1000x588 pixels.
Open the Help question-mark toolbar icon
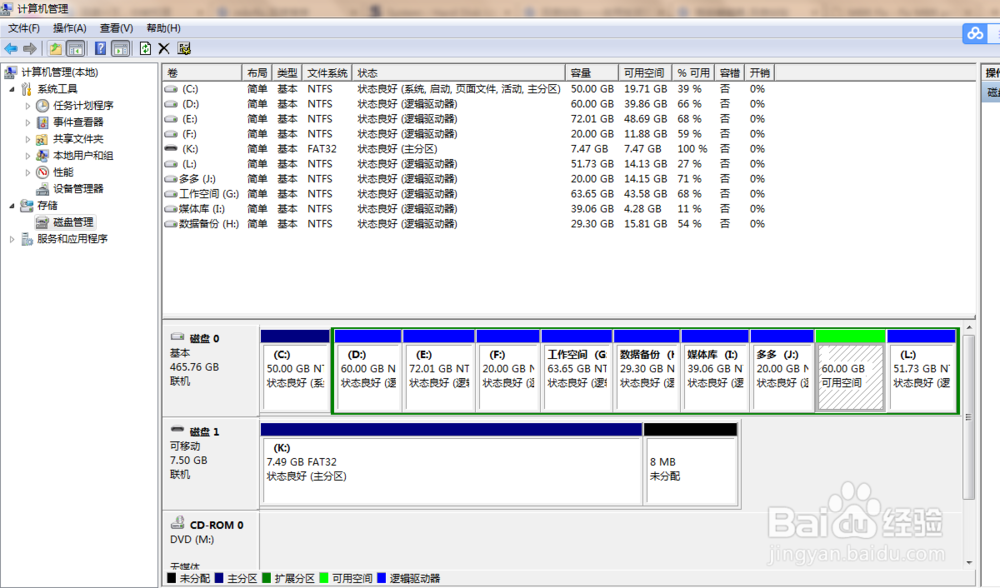coord(100,48)
